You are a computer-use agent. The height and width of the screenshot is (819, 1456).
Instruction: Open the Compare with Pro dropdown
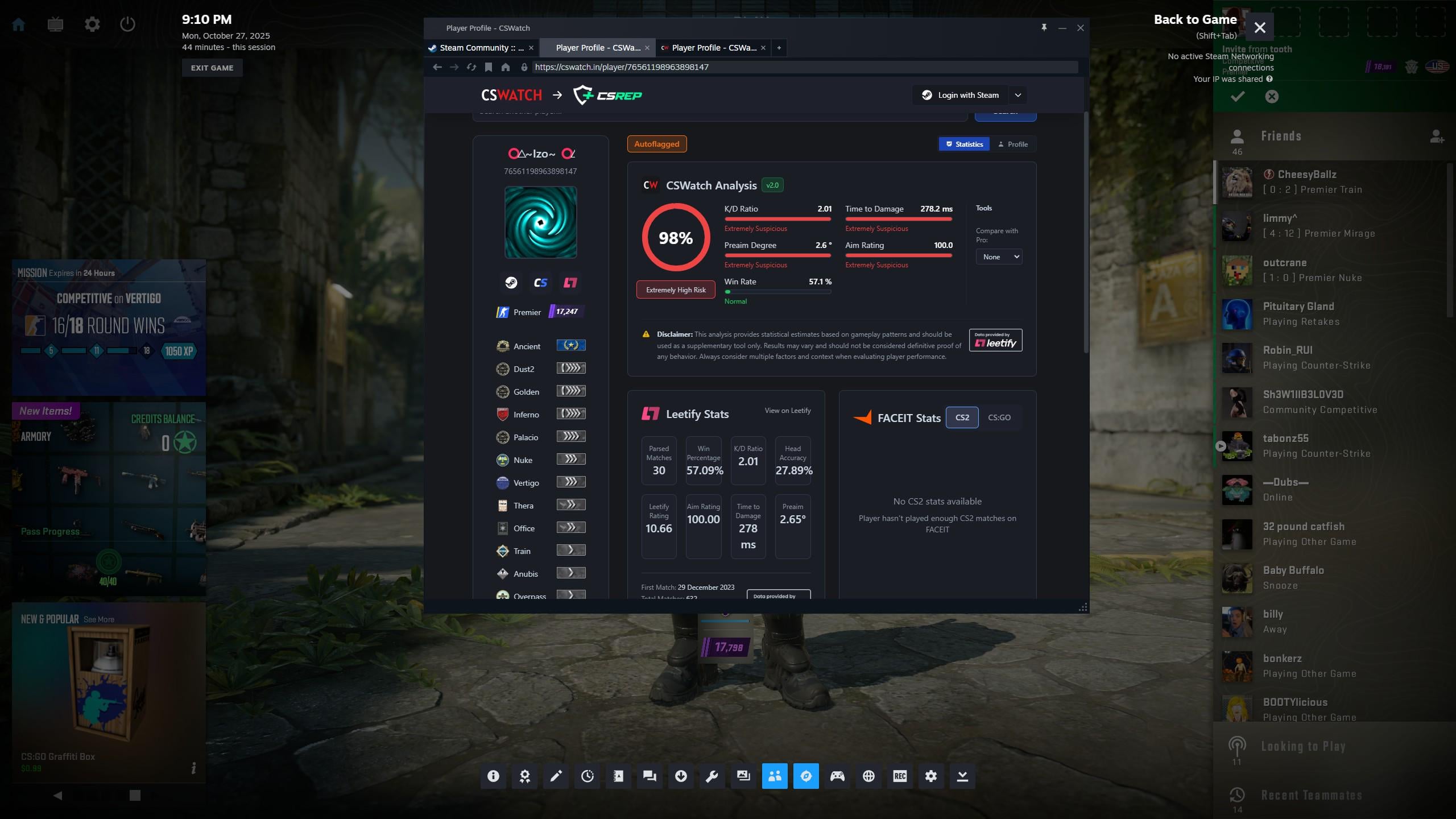tap(999, 257)
